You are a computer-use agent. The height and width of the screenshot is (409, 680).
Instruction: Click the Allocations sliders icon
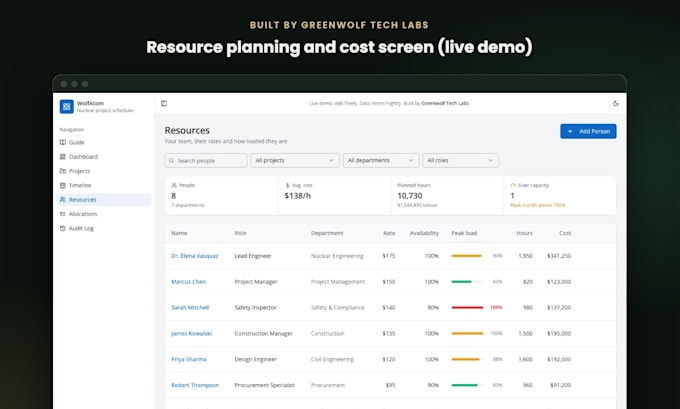coord(63,214)
